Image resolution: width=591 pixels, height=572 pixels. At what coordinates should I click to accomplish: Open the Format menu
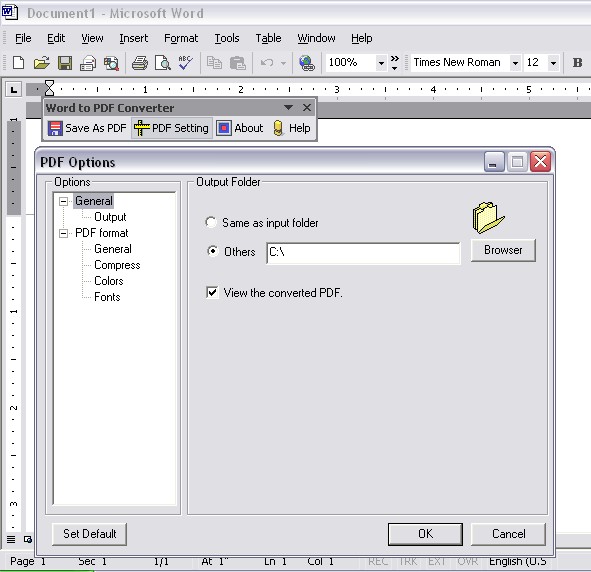181,38
